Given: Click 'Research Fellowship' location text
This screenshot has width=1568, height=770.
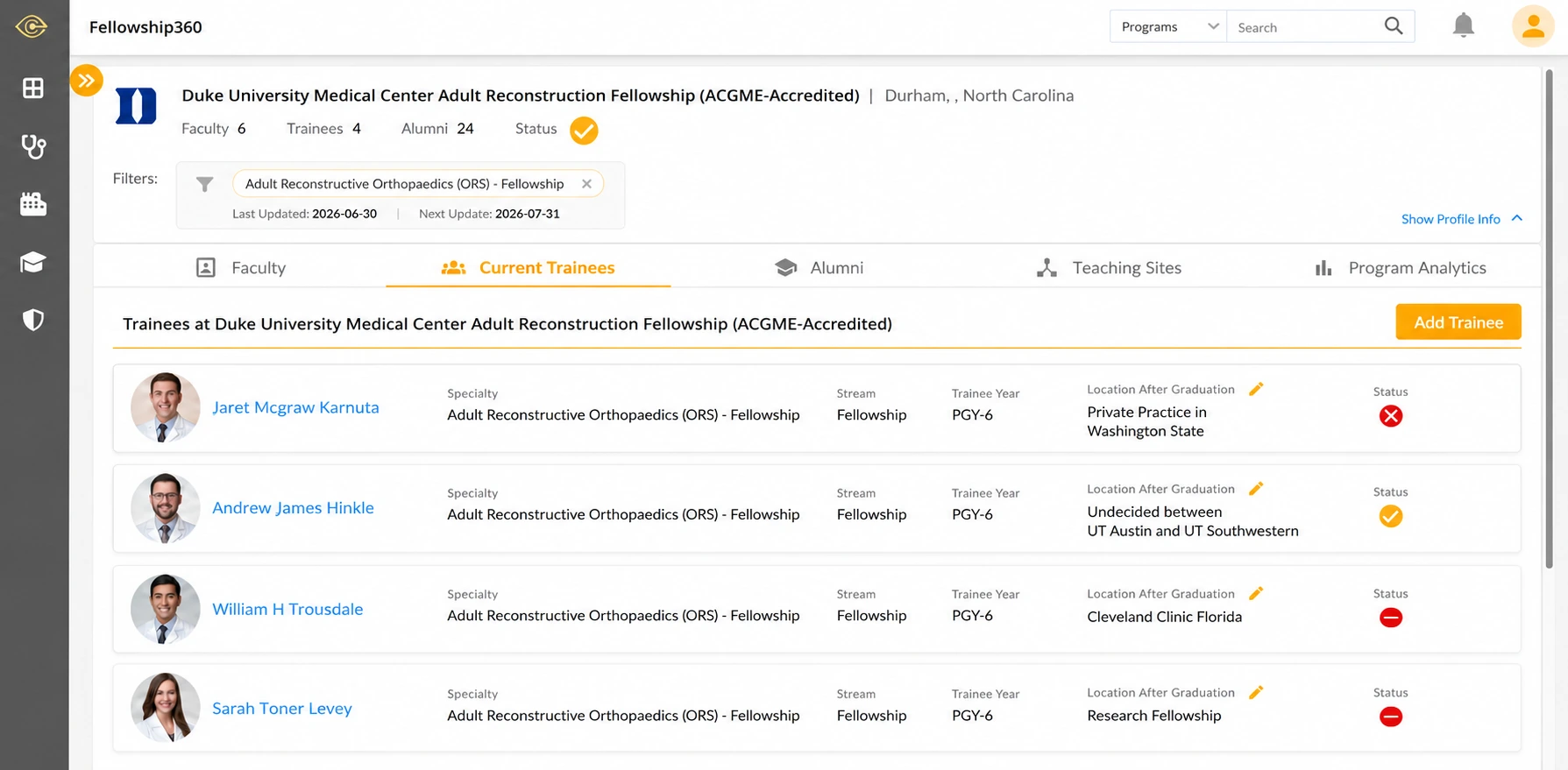Looking at the screenshot, I should (1154, 716).
